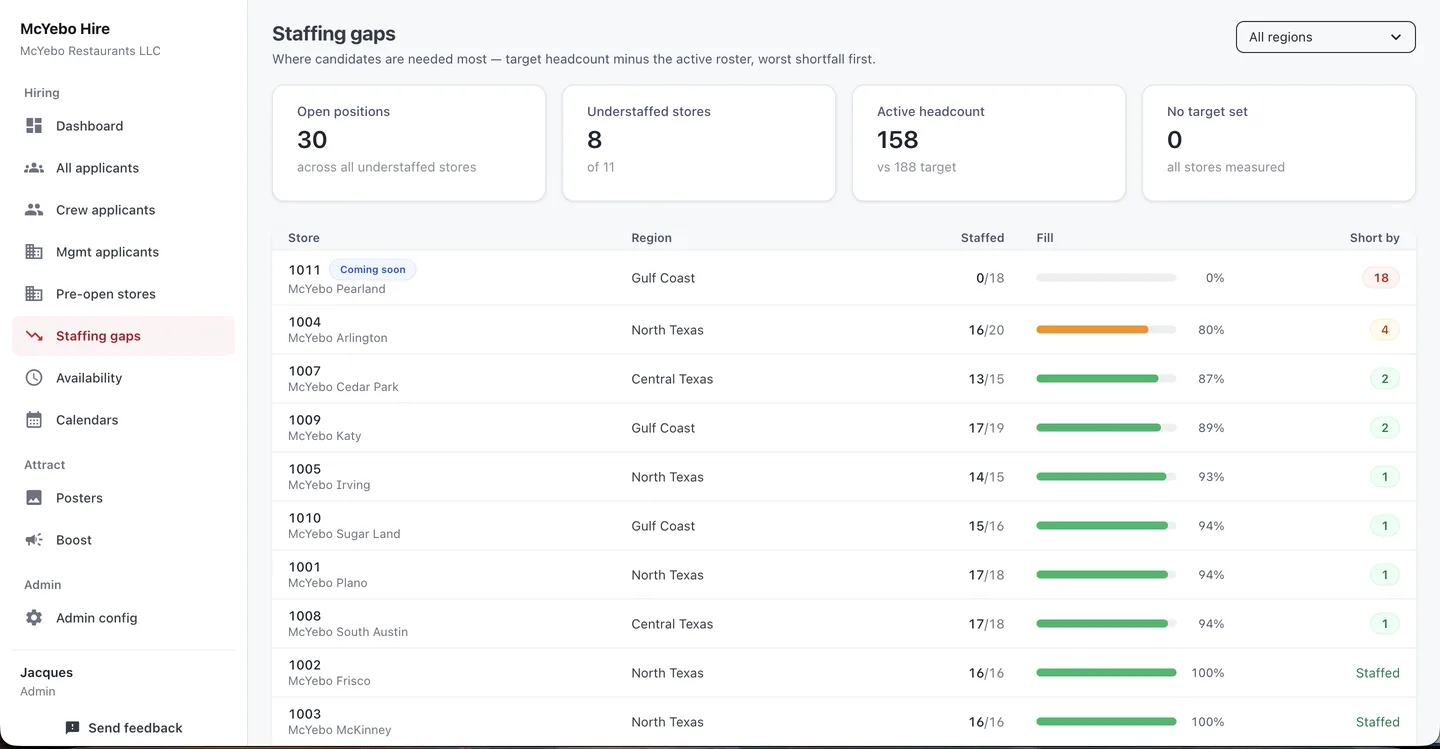
Task: Select store 1005 McYebo Irving
Action: click(844, 477)
